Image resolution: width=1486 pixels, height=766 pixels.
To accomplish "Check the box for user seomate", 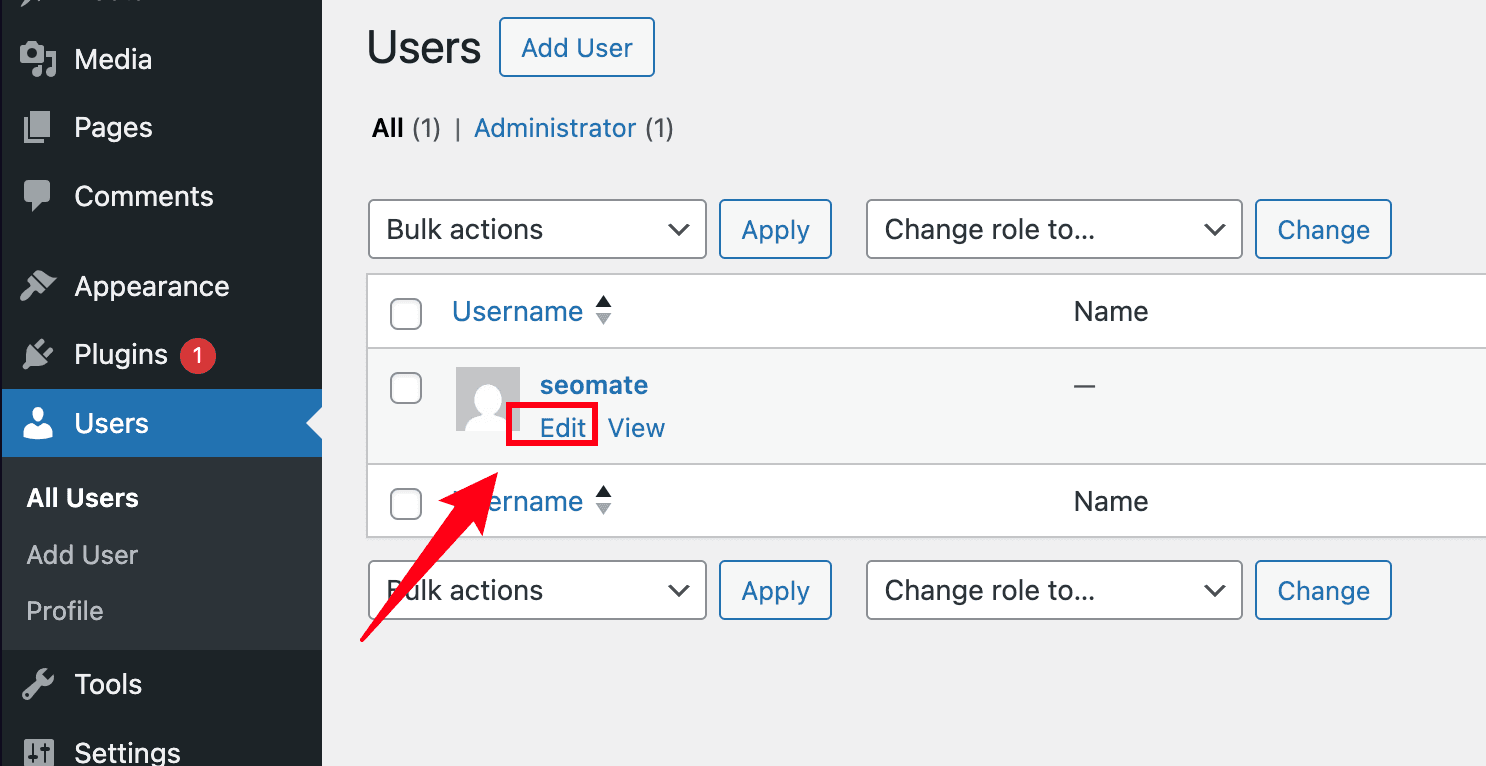I will (x=406, y=387).
